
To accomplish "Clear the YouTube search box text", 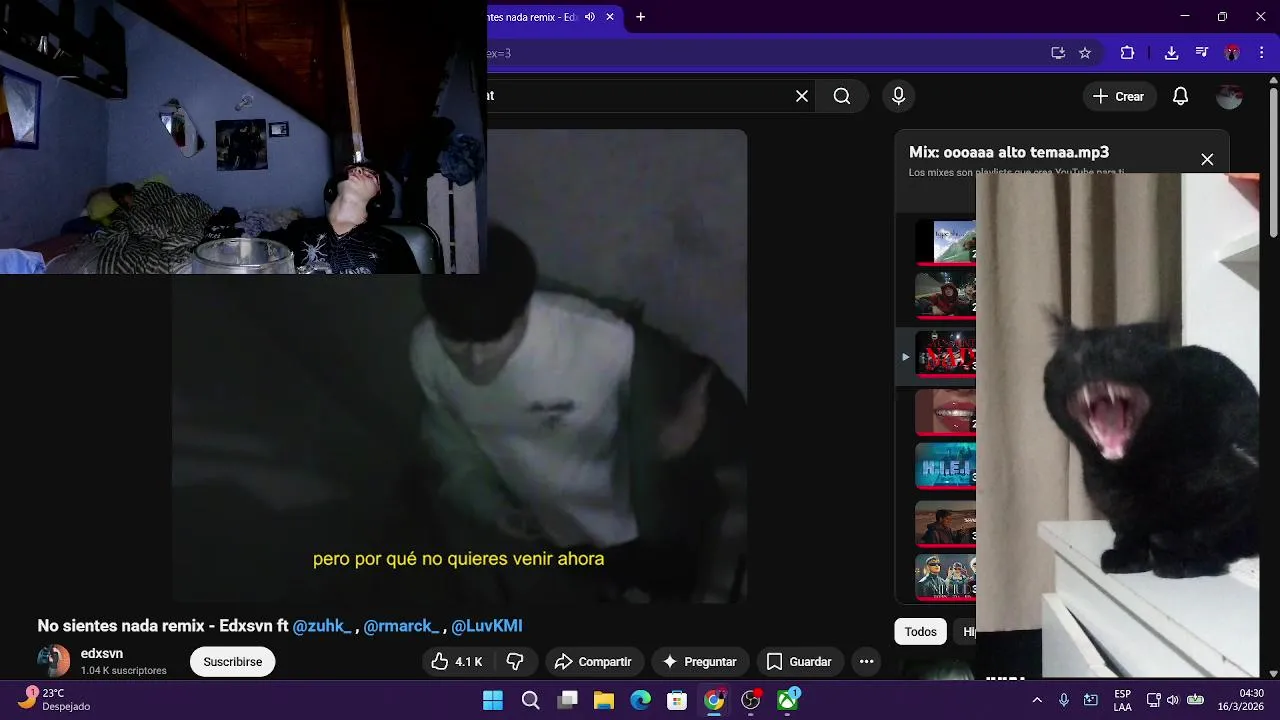I will (801, 96).
